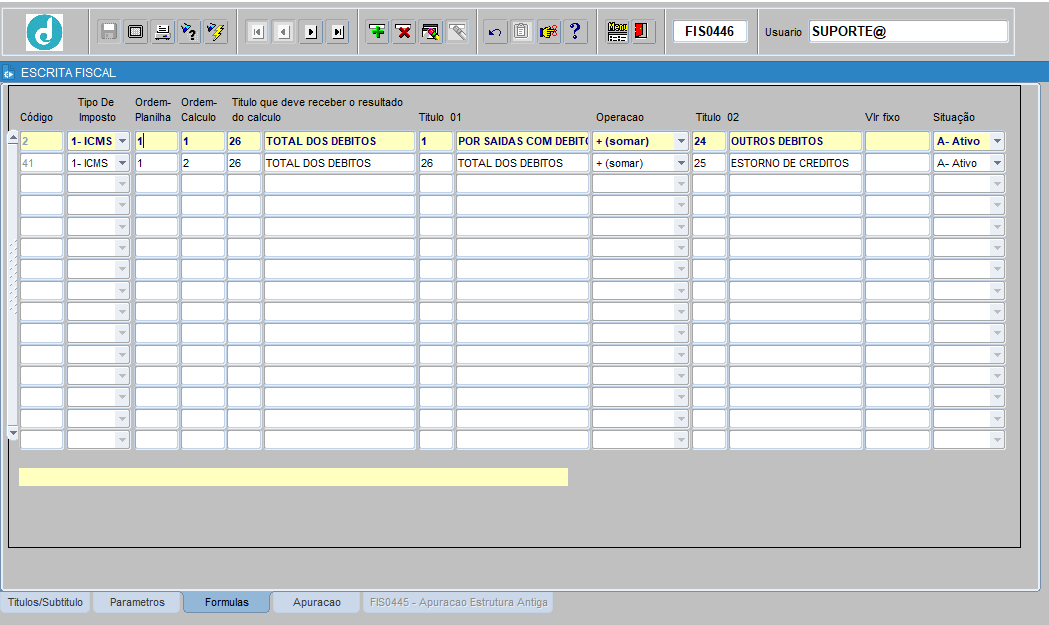Screen dimensions: 1049x625
Task: Open the Search query icon
Action: point(429,31)
